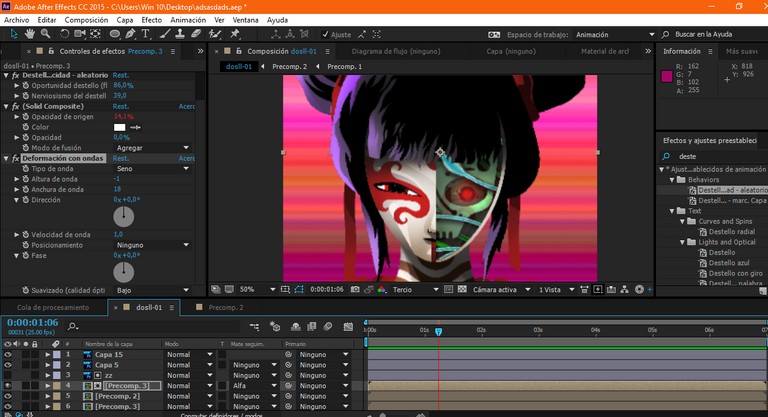Select the Rotation tool

[x=64, y=34]
